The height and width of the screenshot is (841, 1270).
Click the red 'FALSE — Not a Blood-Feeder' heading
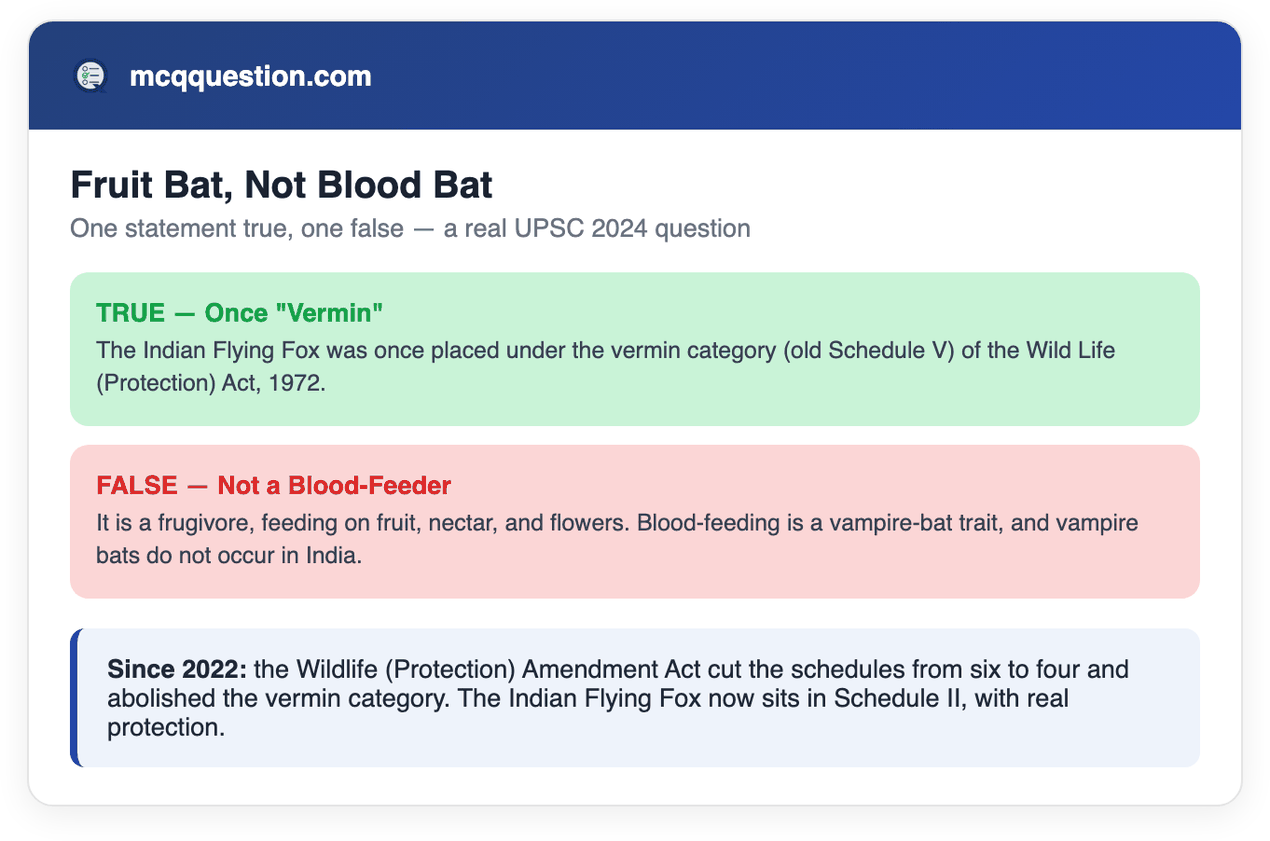(x=274, y=486)
